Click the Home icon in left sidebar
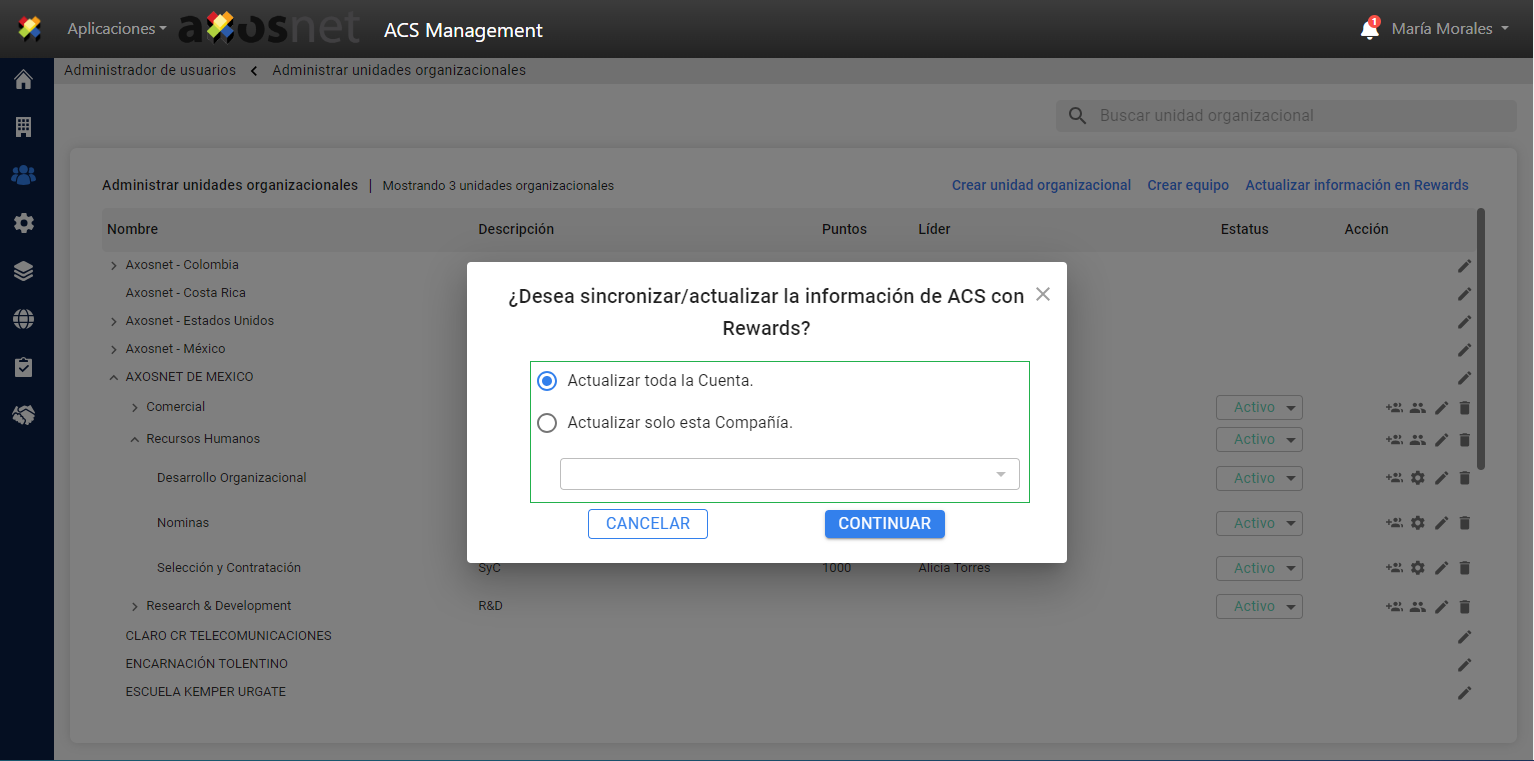The width and height of the screenshot is (1534, 761). (x=23, y=80)
